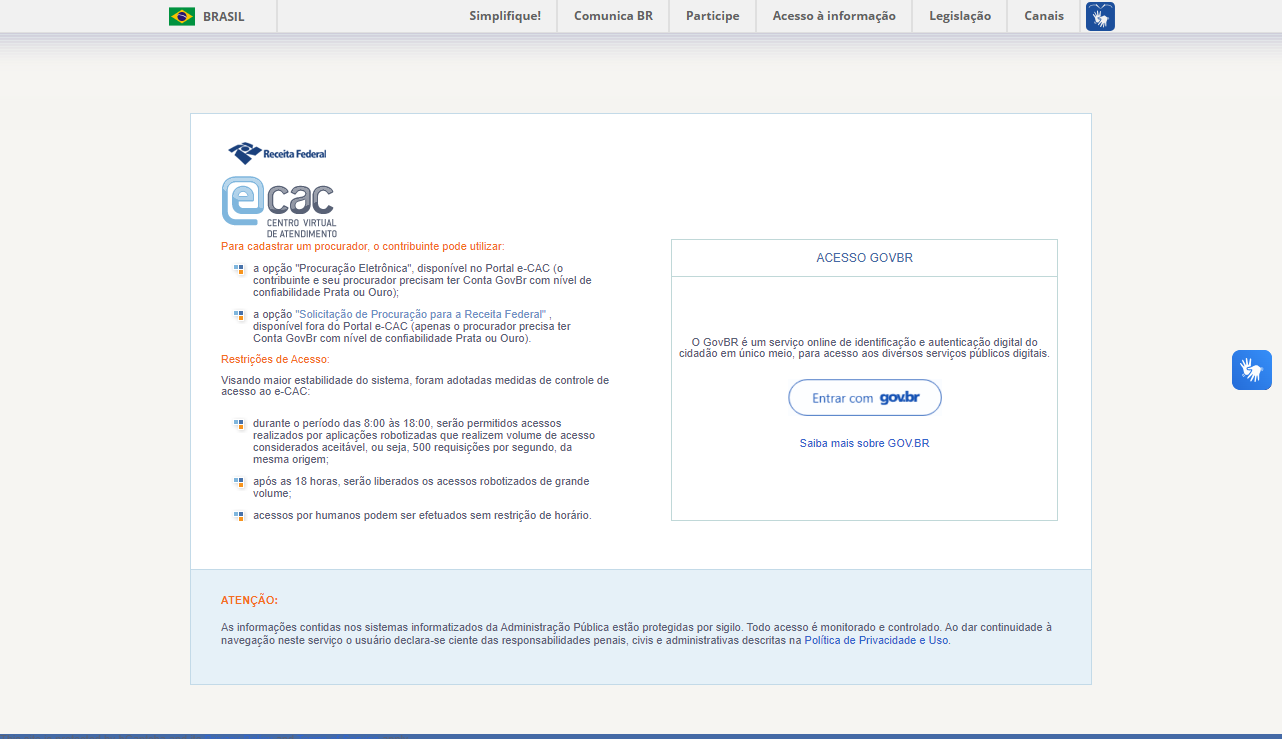Click Para cadastrar um procurador heading
The image size is (1282, 739).
click(363, 246)
